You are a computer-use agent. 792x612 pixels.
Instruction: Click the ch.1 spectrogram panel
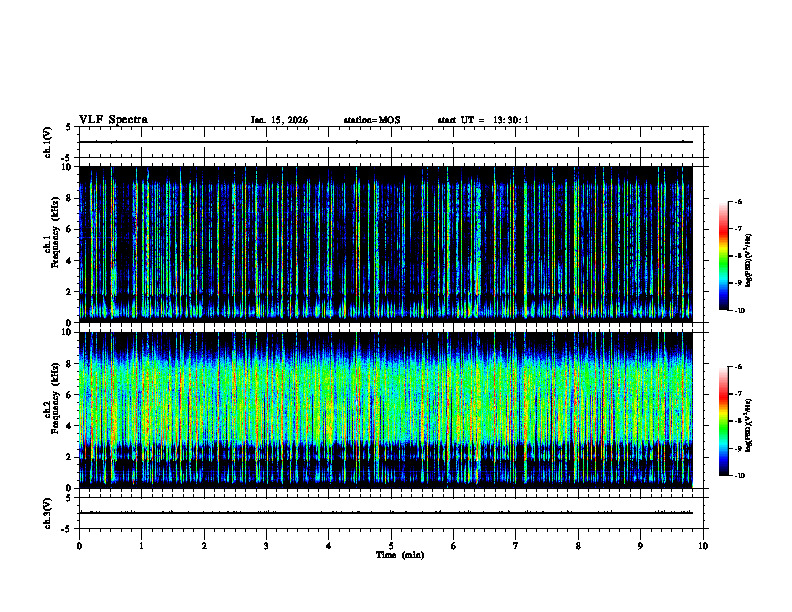tap(386, 244)
